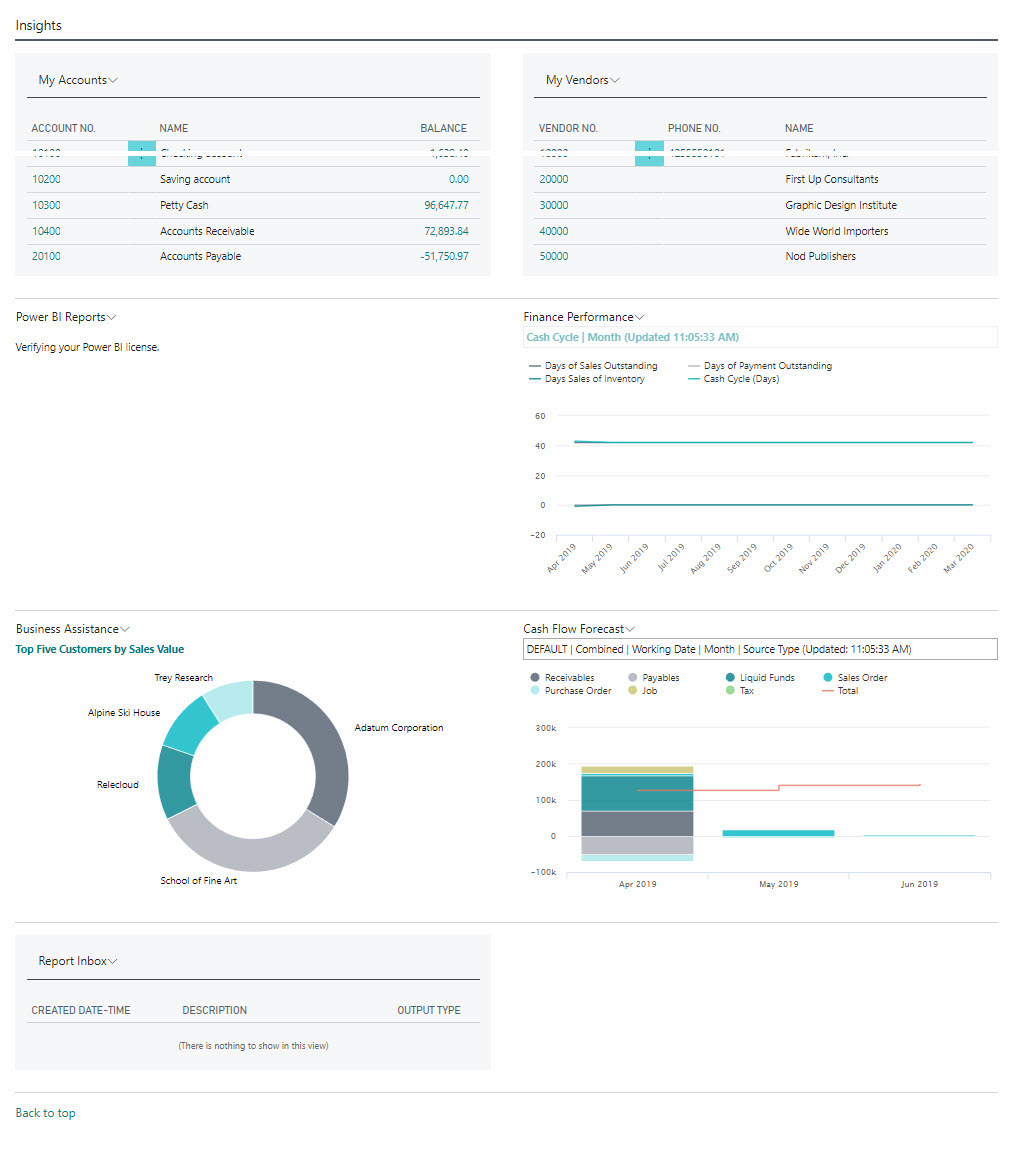Open Top Five Customers by Sales Value

point(99,648)
